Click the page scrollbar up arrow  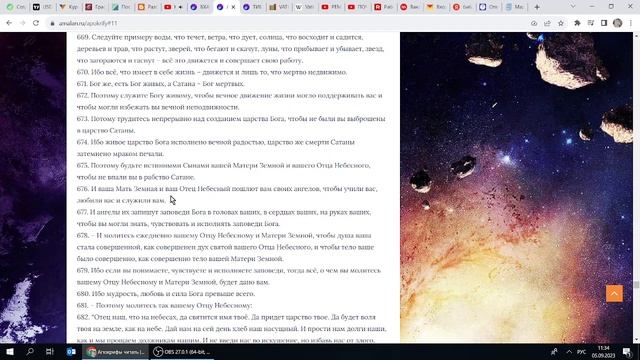(636, 36)
